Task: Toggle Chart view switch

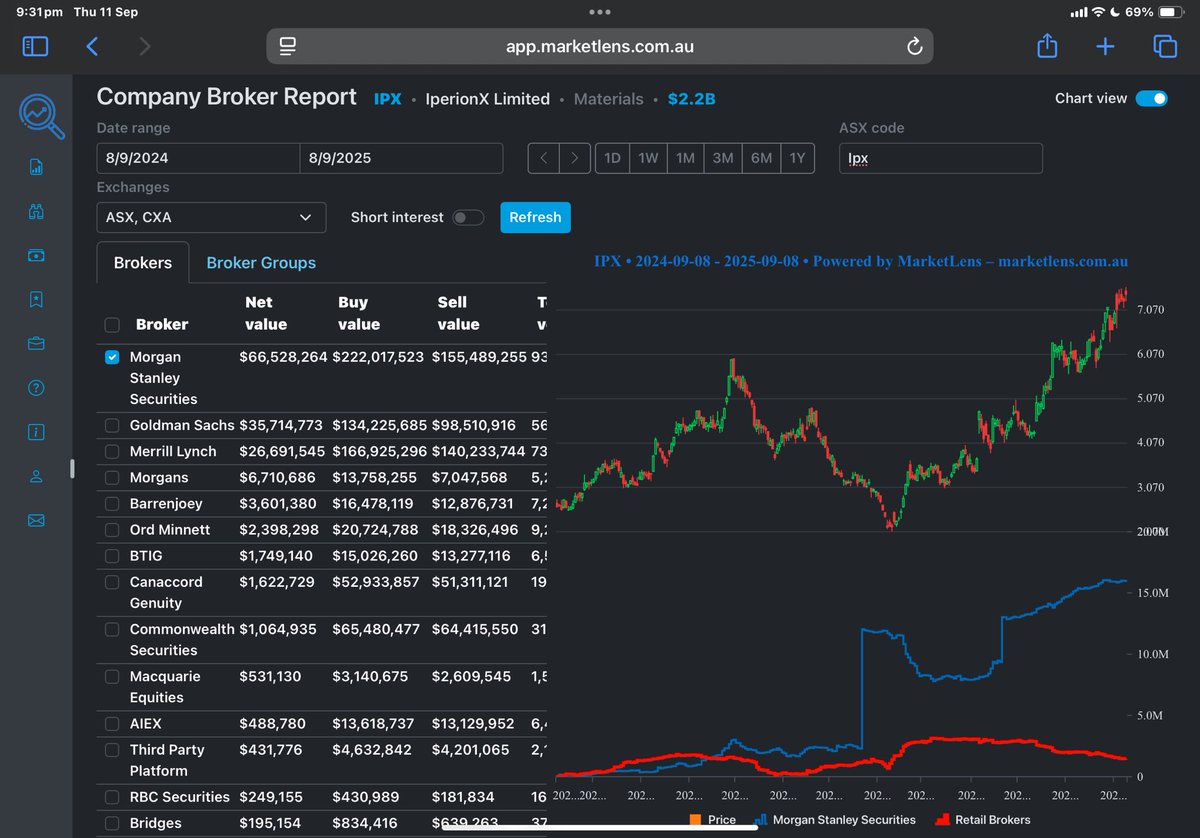Action: coord(1152,98)
